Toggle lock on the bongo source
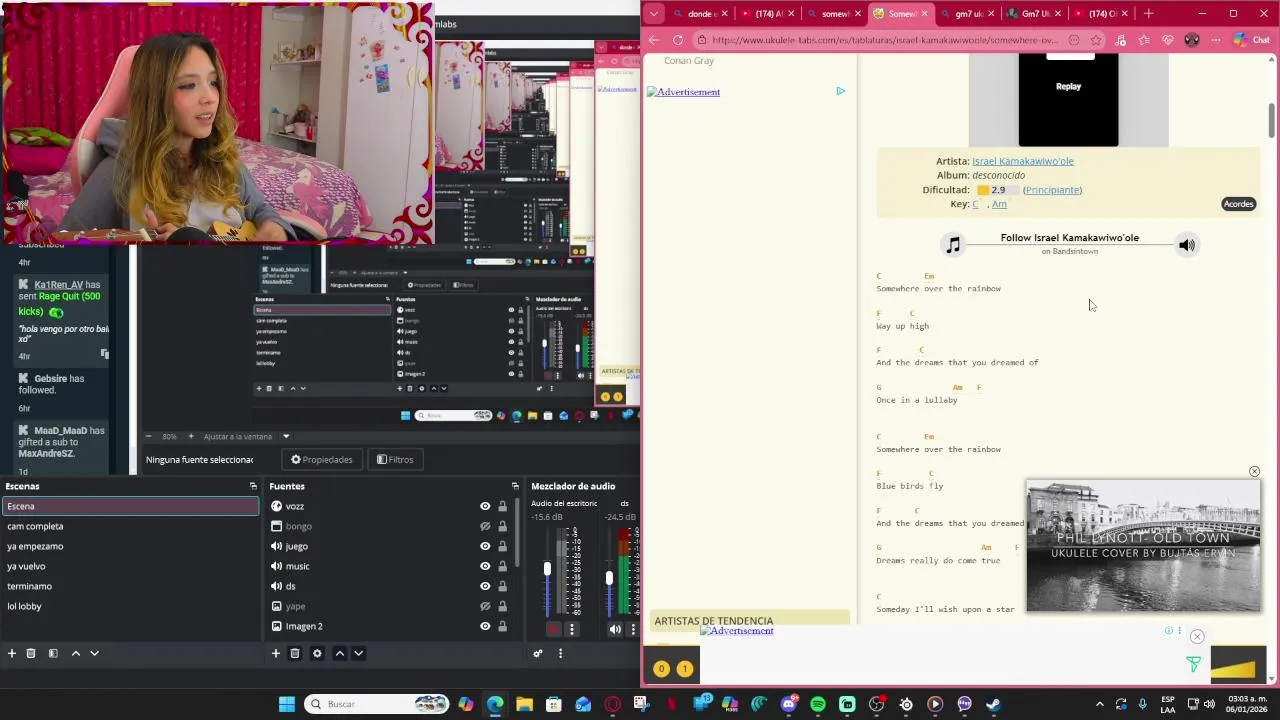Viewport: 1280px width, 720px height. (503, 526)
